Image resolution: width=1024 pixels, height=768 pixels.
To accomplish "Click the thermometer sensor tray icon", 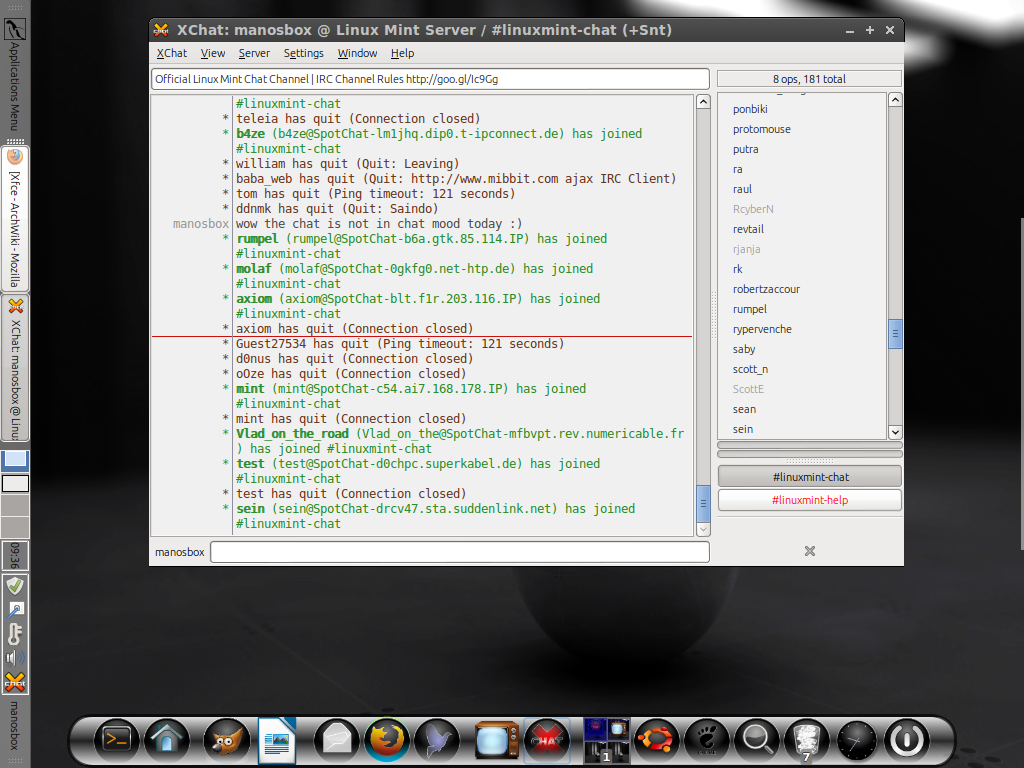I will click(x=14, y=633).
